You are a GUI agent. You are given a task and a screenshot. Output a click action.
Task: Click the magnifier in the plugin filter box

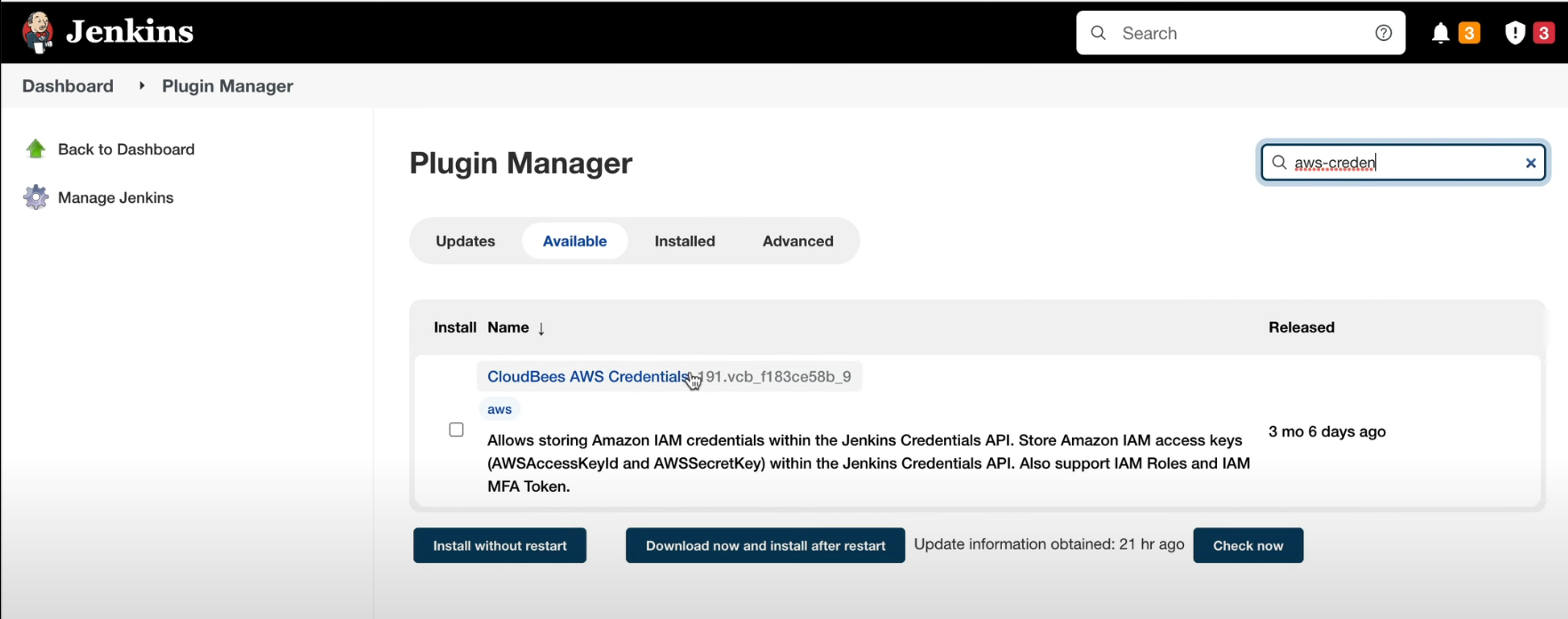(1279, 162)
